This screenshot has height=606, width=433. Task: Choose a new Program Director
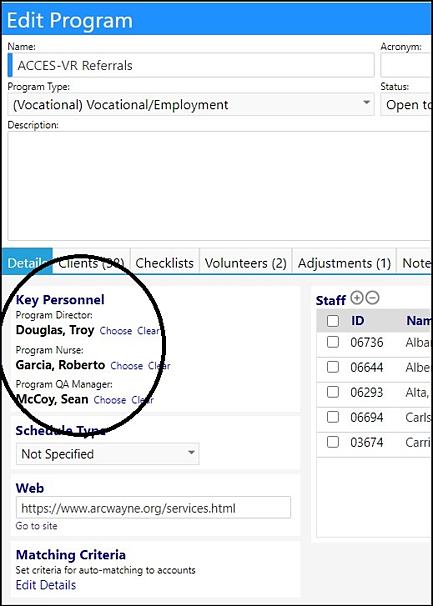click(116, 331)
